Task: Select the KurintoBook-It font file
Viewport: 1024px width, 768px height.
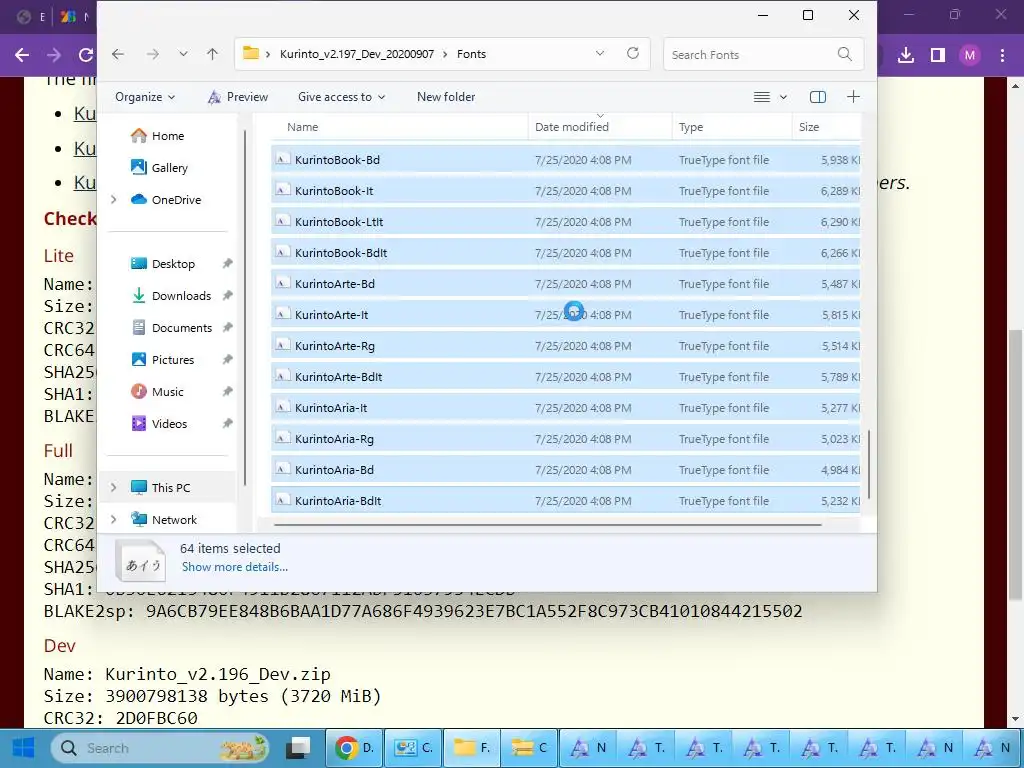Action: coord(566,191)
